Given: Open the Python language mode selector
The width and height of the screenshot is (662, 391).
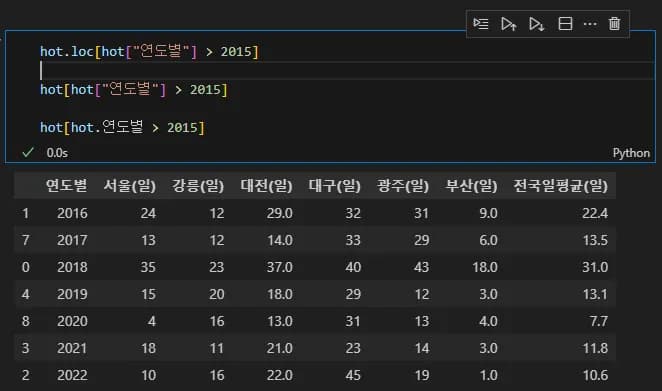Looking at the screenshot, I should pos(631,153).
